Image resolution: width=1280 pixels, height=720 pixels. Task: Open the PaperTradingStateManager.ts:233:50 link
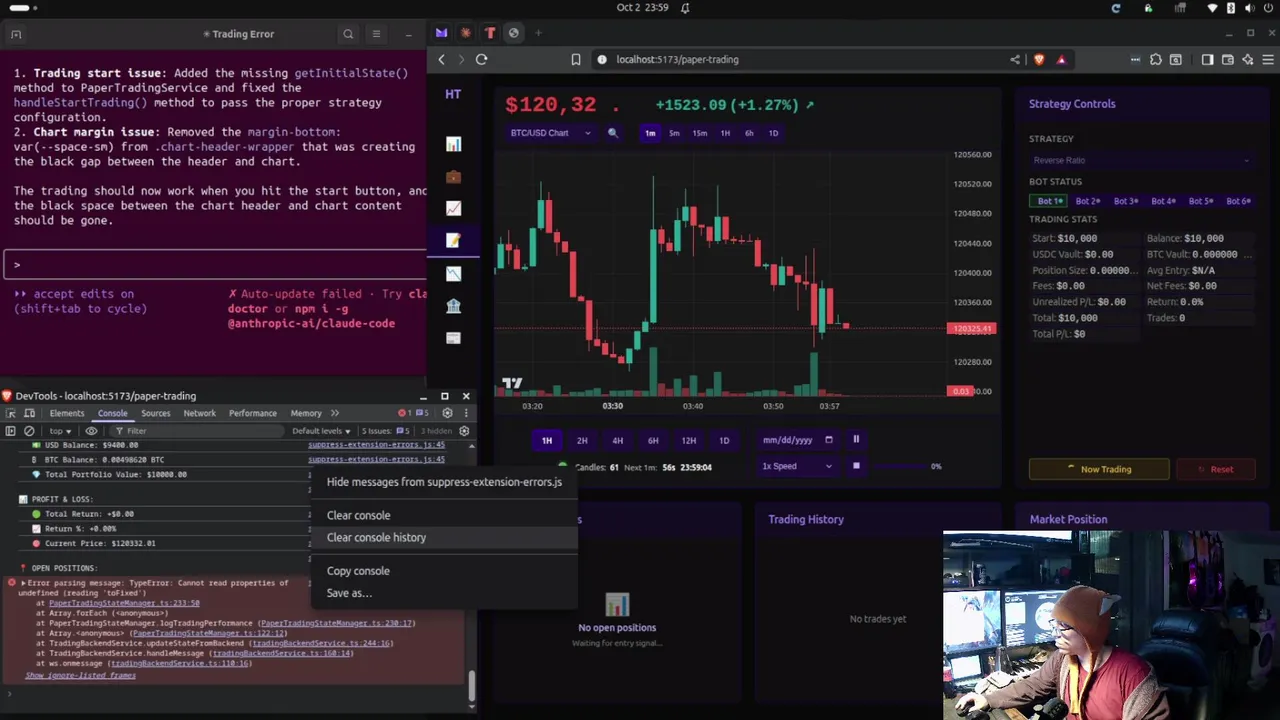tap(124, 603)
